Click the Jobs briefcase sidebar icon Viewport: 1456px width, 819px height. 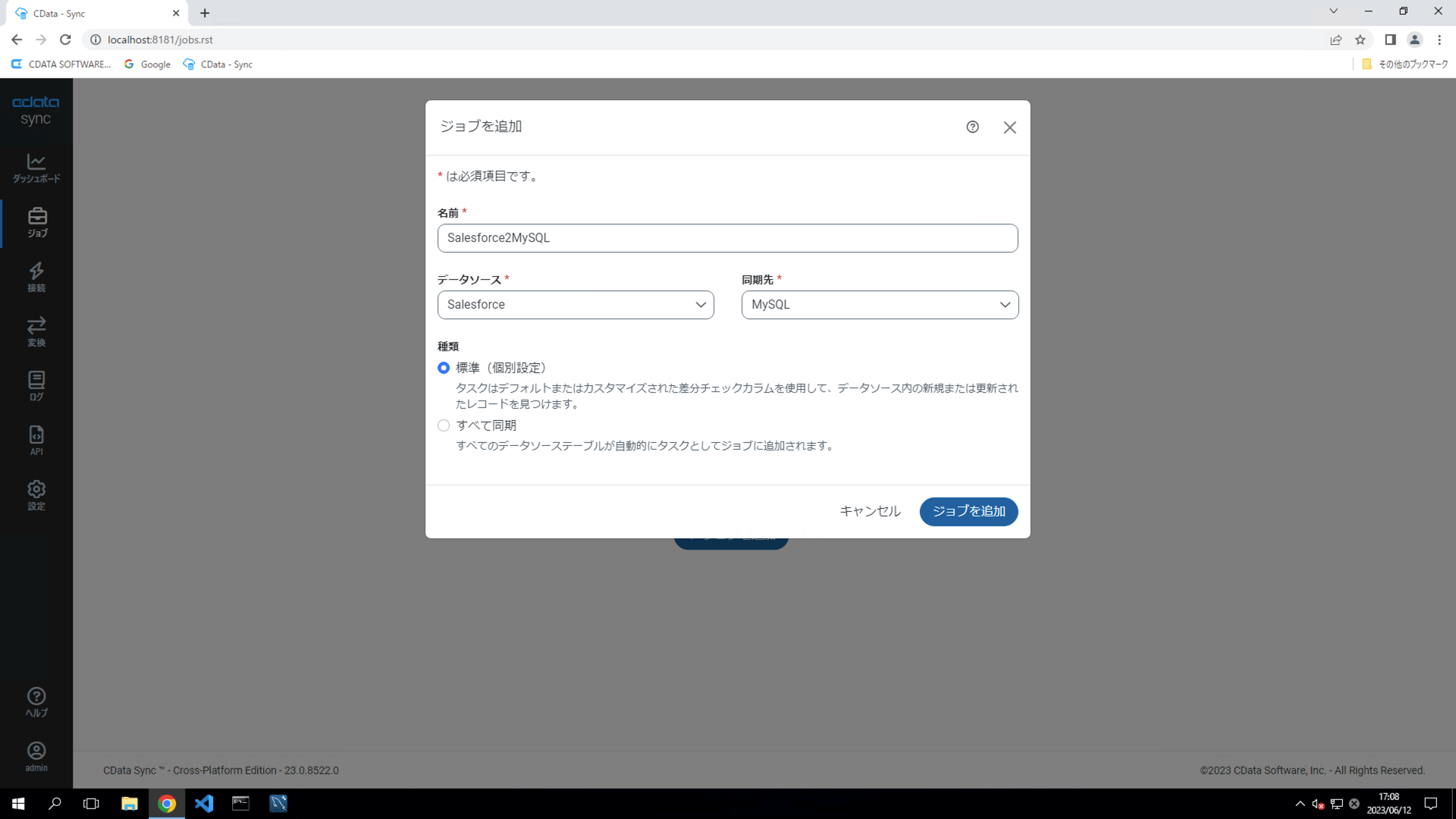click(36, 222)
